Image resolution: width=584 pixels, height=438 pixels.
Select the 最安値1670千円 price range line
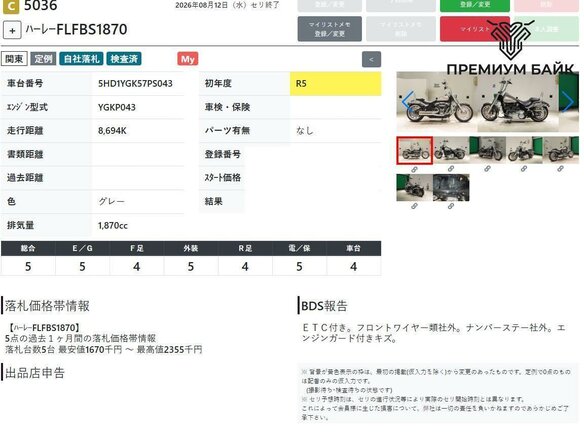pyautogui.click(x=104, y=350)
